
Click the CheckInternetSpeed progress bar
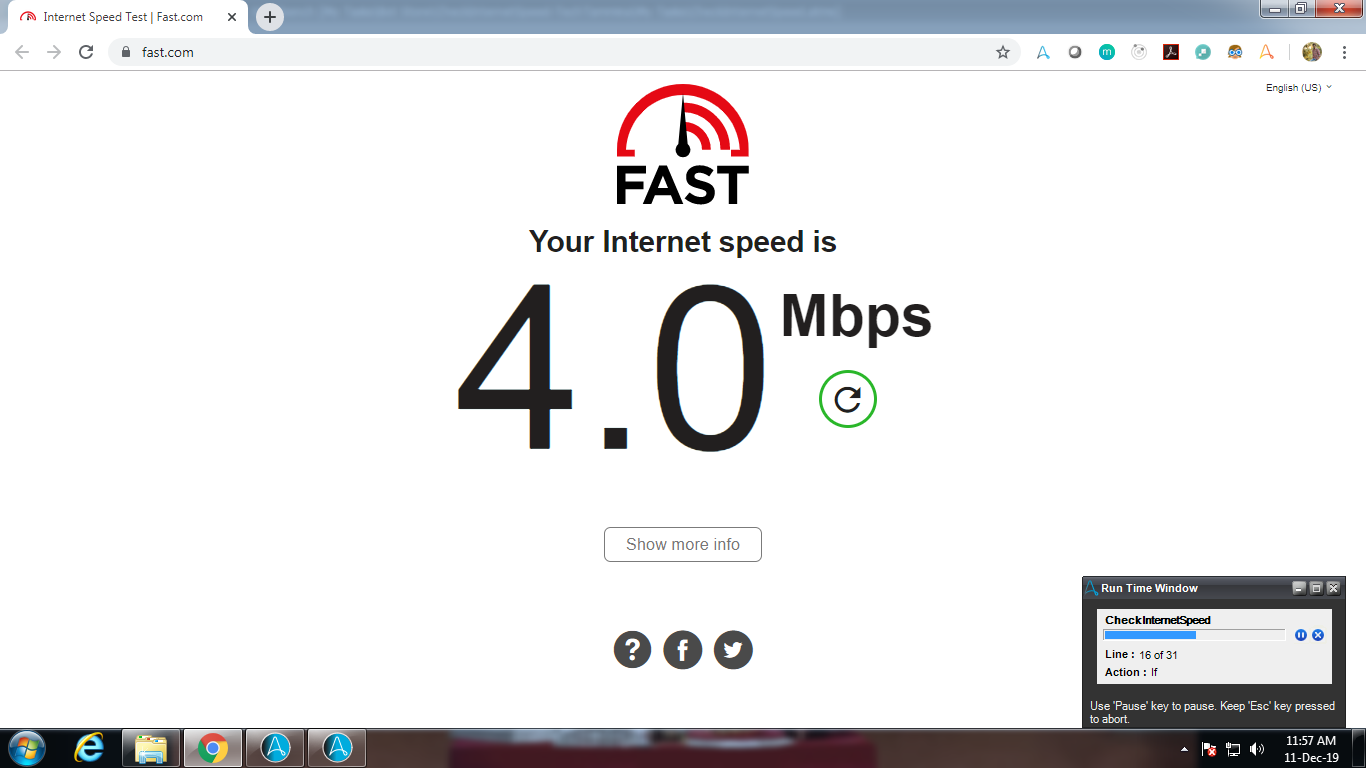pos(1194,635)
